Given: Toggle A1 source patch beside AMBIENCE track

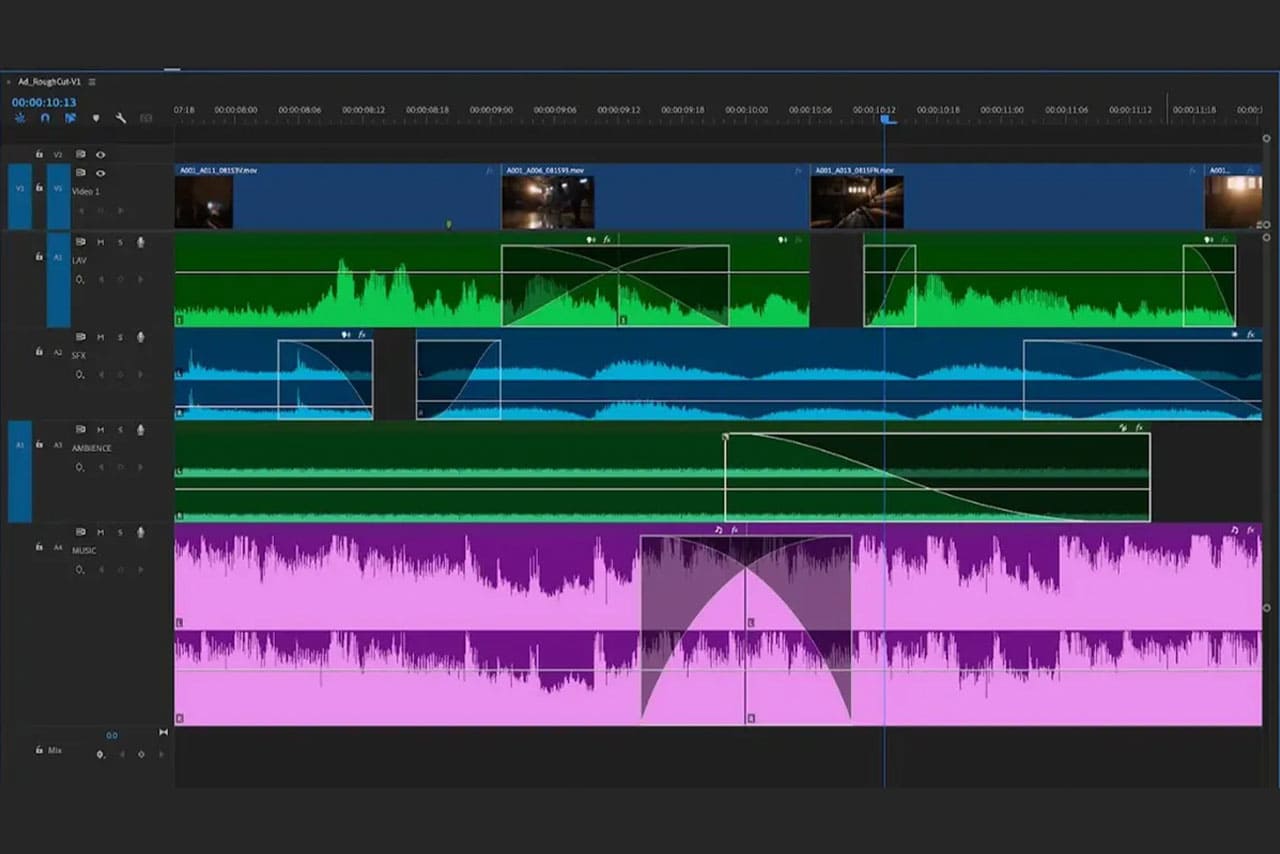Looking at the screenshot, I should tap(20, 472).
